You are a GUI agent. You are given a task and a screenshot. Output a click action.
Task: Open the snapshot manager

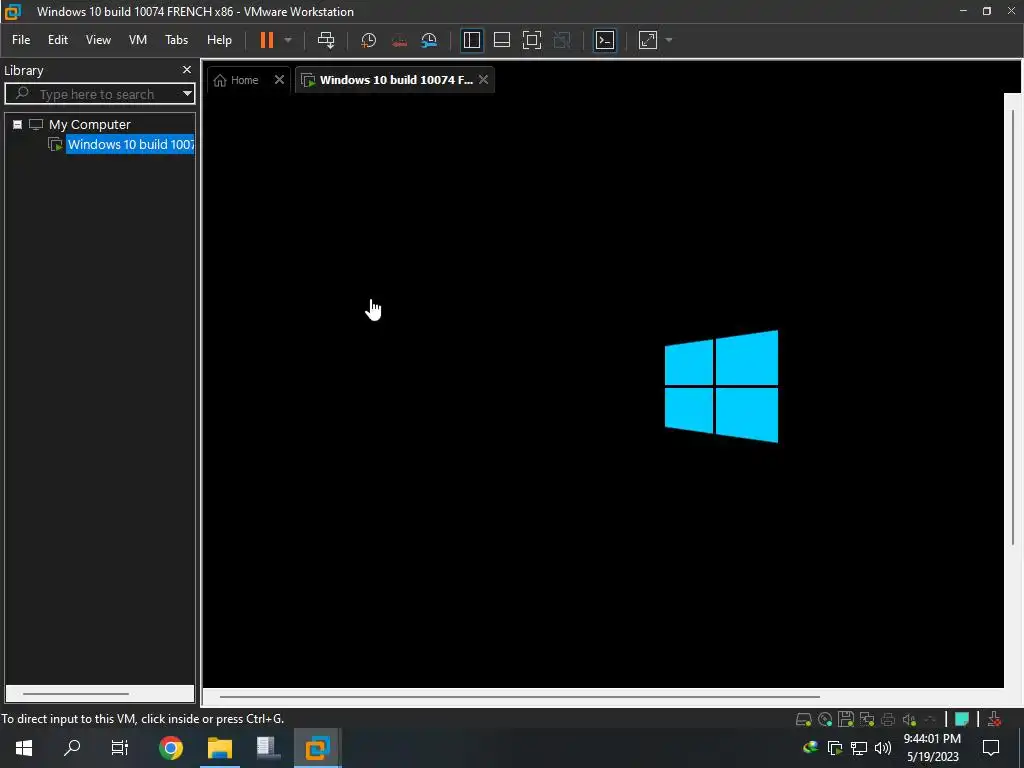click(429, 40)
